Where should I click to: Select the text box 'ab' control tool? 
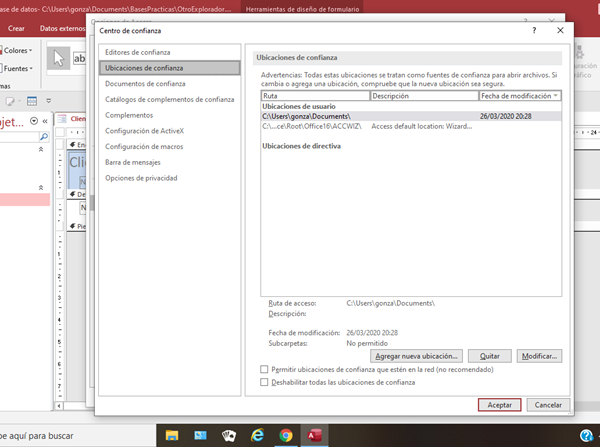pyautogui.click(x=80, y=58)
